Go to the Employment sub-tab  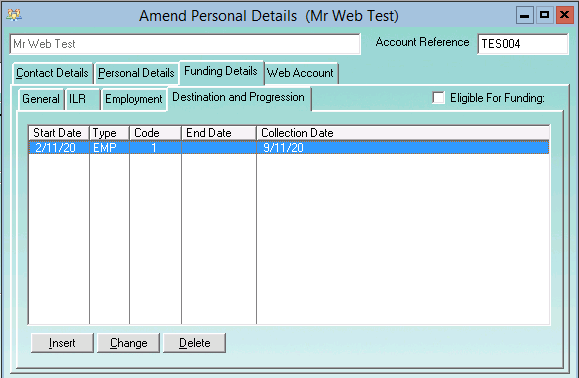pyautogui.click(x=134, y=99)
